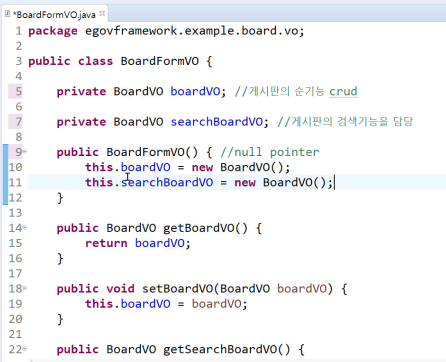446x362 pixels.
Task: Click the underlined word crud in comment
Action: 343,91
